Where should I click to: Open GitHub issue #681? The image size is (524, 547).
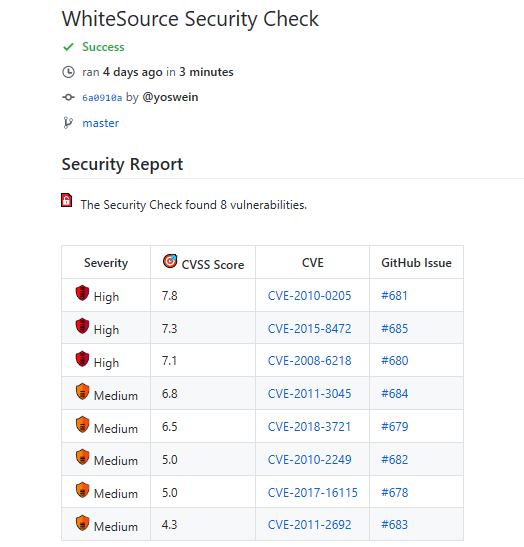[x=394, y=296]
